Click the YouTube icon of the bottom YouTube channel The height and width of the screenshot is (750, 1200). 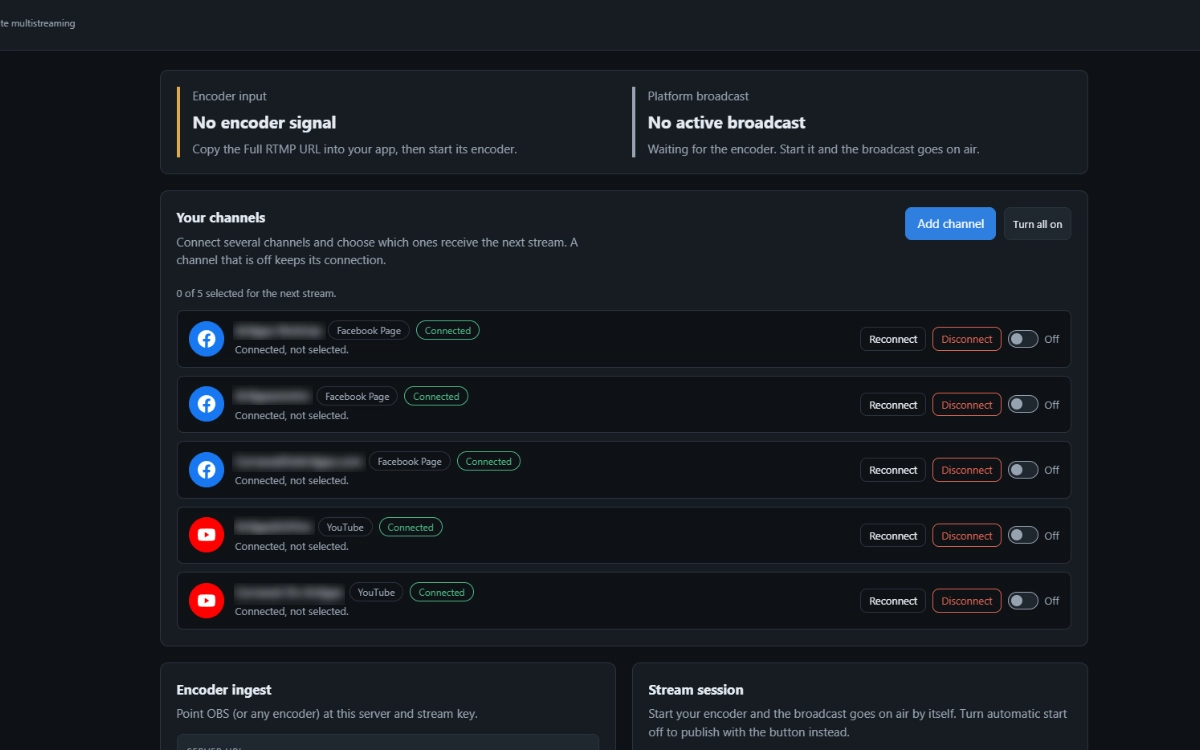(x=206, y=601)
